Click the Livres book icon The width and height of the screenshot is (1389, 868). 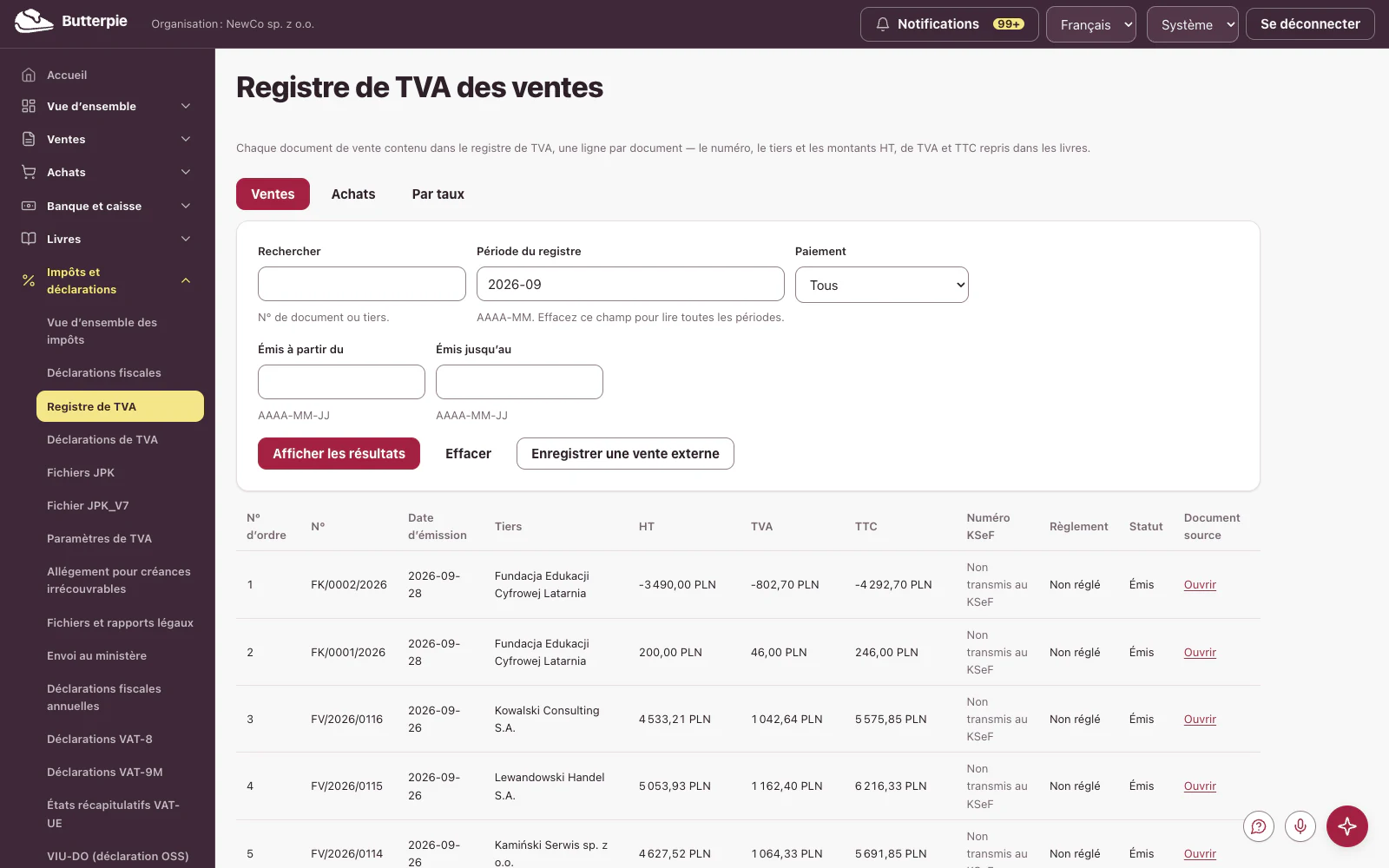tap(29, 239)
